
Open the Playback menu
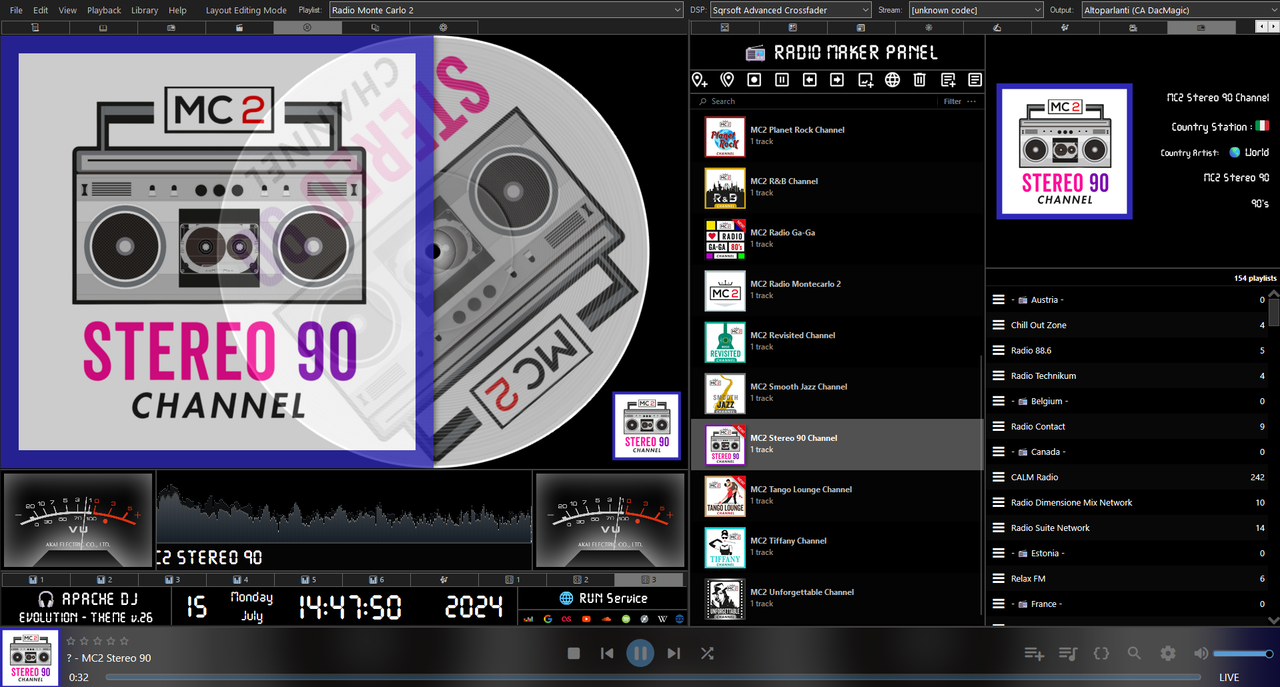pyautogui.click(x=104, y=10)
